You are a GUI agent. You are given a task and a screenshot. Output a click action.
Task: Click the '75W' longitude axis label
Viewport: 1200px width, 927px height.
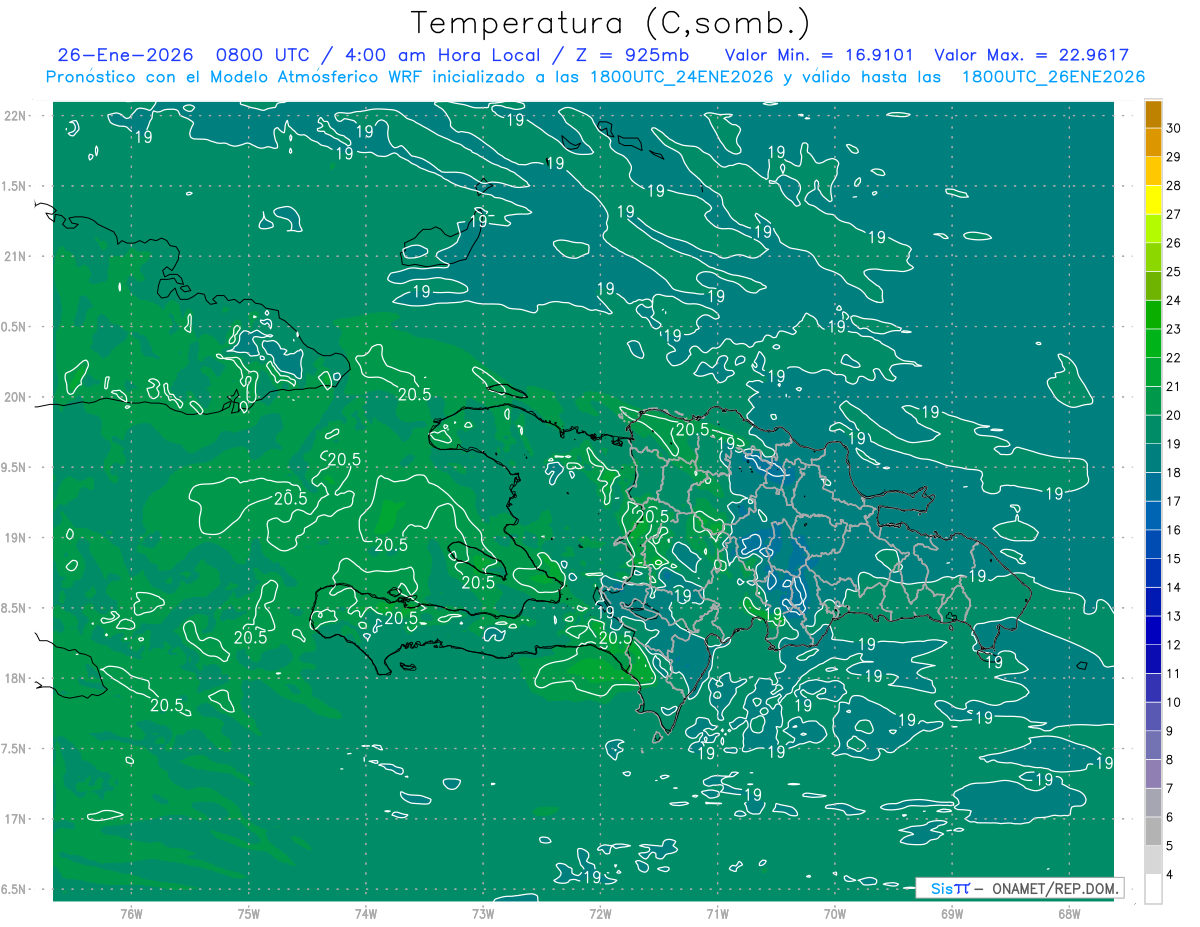click(x=249, y=913)
